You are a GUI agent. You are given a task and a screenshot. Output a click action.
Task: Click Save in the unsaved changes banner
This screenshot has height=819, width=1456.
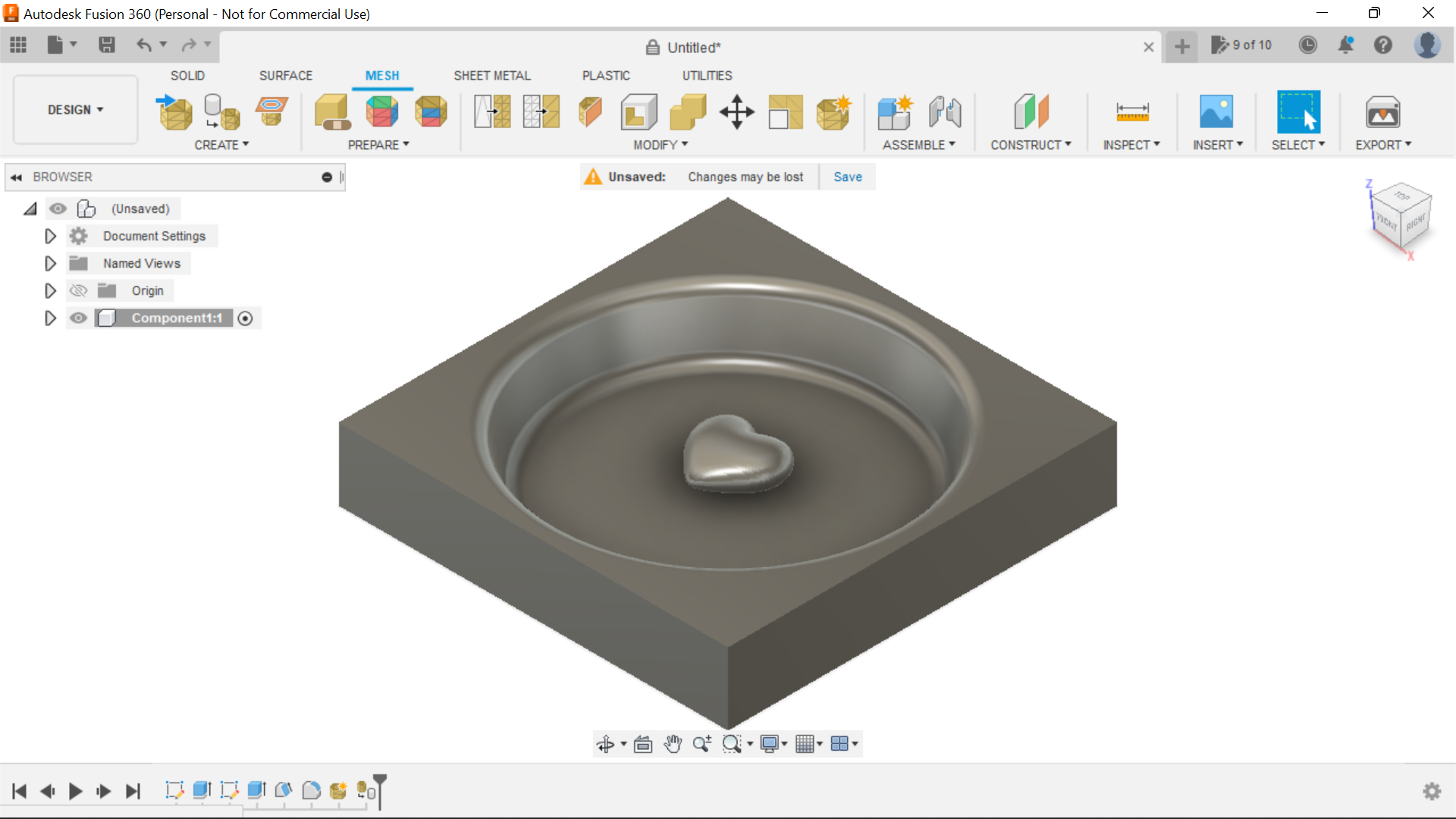click(847, 177)
